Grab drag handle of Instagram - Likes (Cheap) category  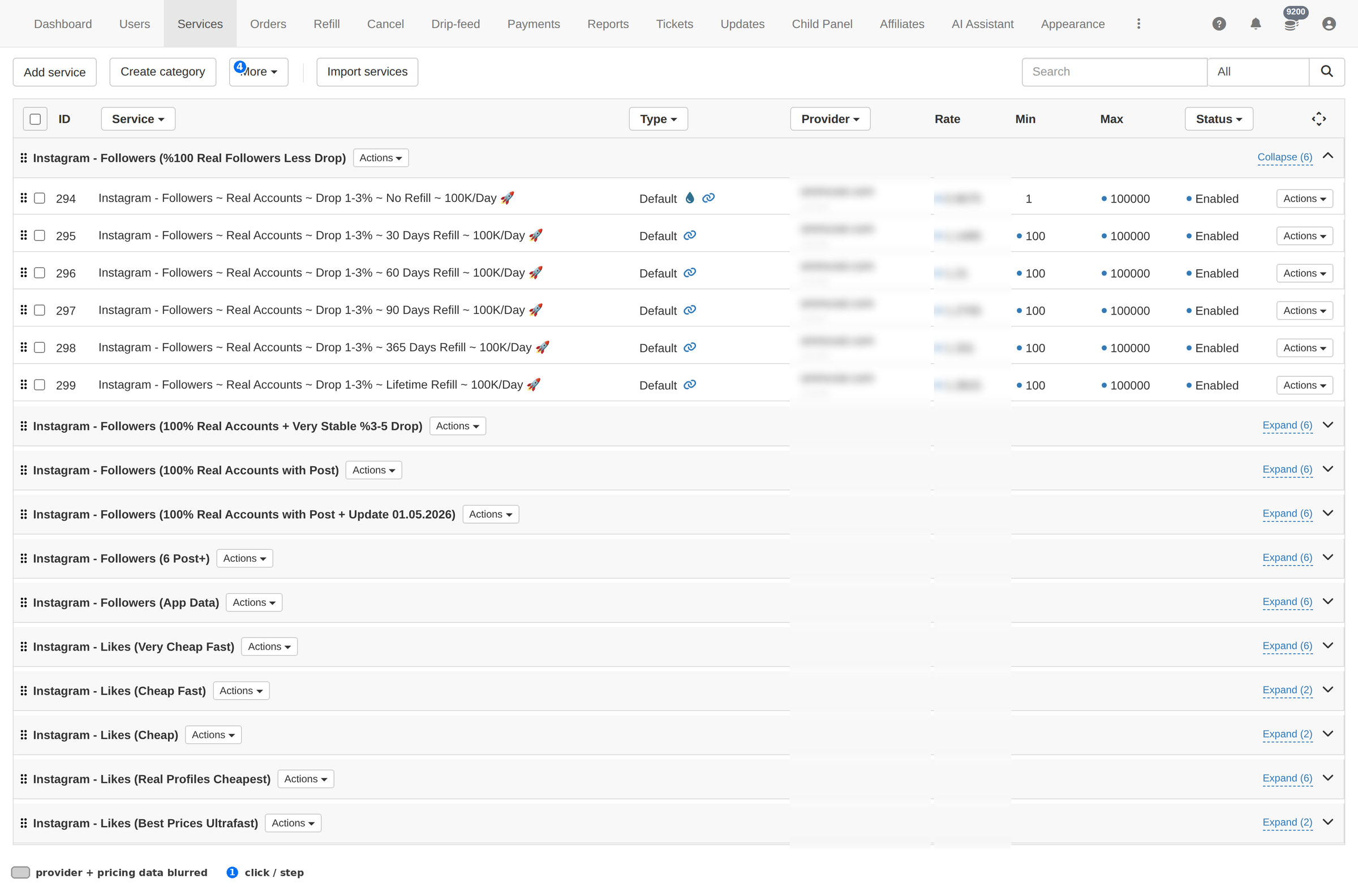pyautogui.click(x=23, y=735)
